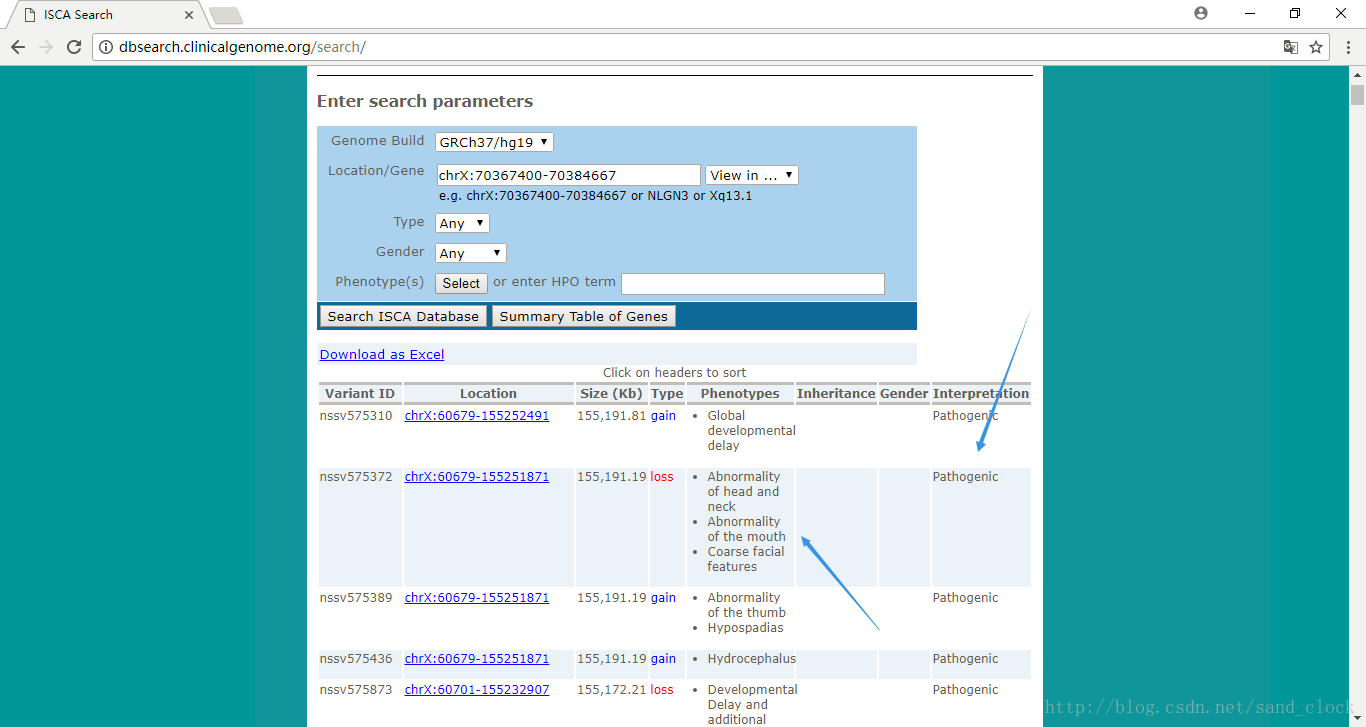Click the Phenotype Select button
The image size is (1366, 727).
pyautogui.click(x=461, y=283)
